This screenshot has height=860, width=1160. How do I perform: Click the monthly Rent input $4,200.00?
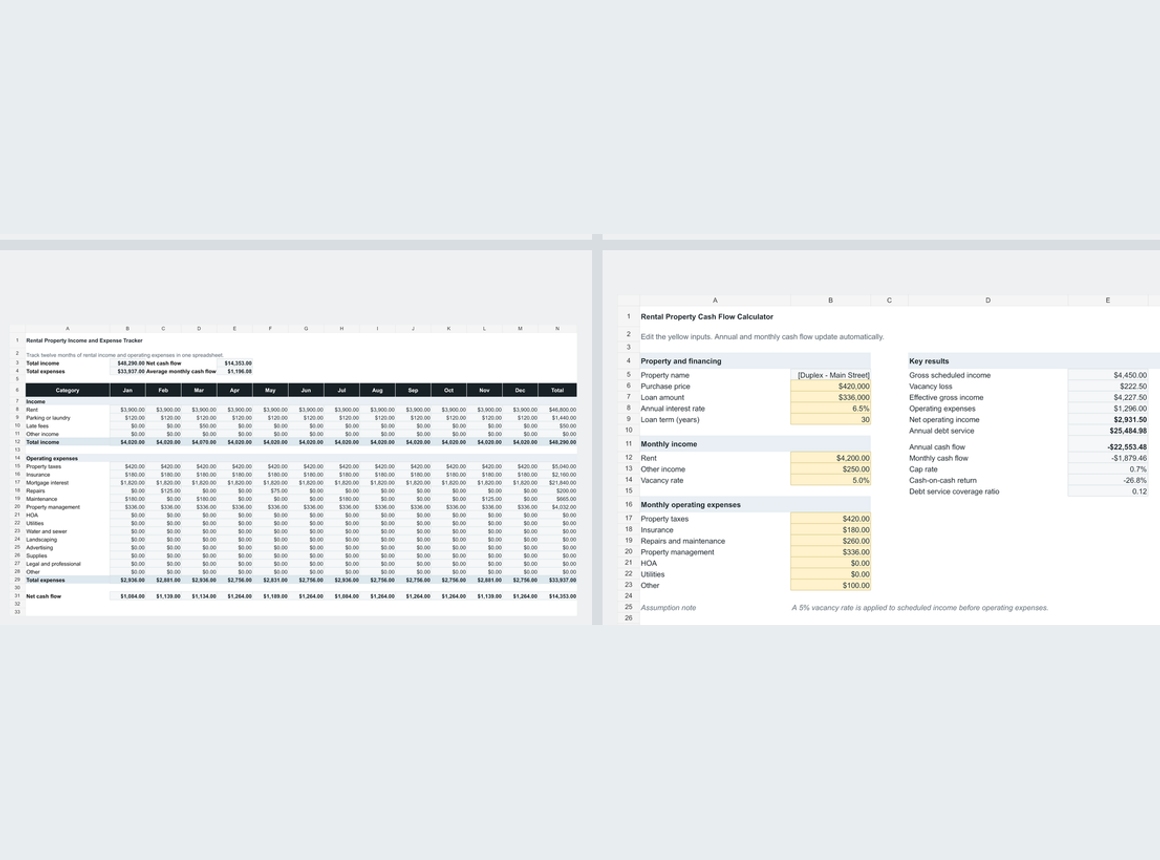pyautogui.click(x=830, y=458)
